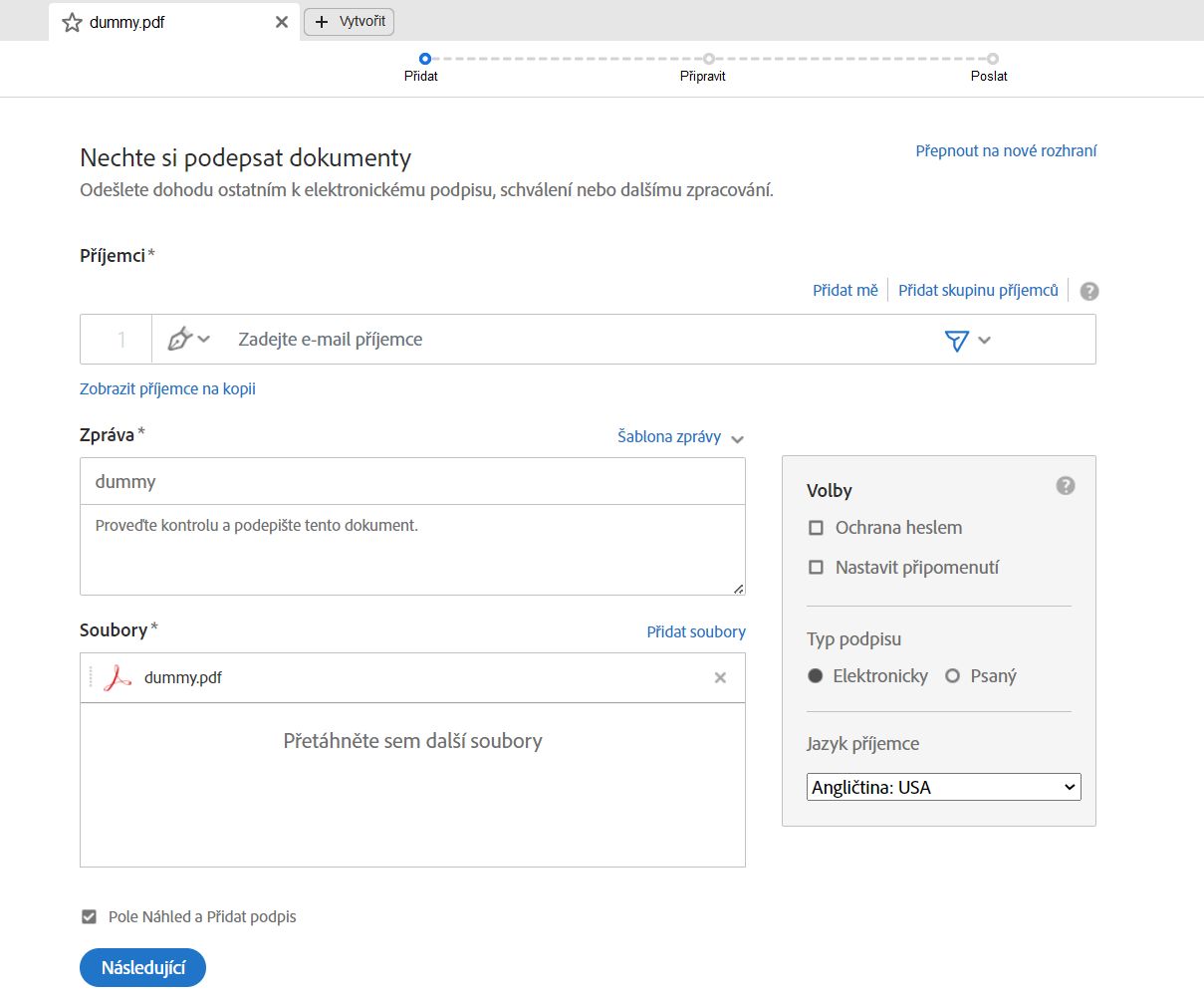
Task: Select the Psaný signature type
Action: pos(953,676)
